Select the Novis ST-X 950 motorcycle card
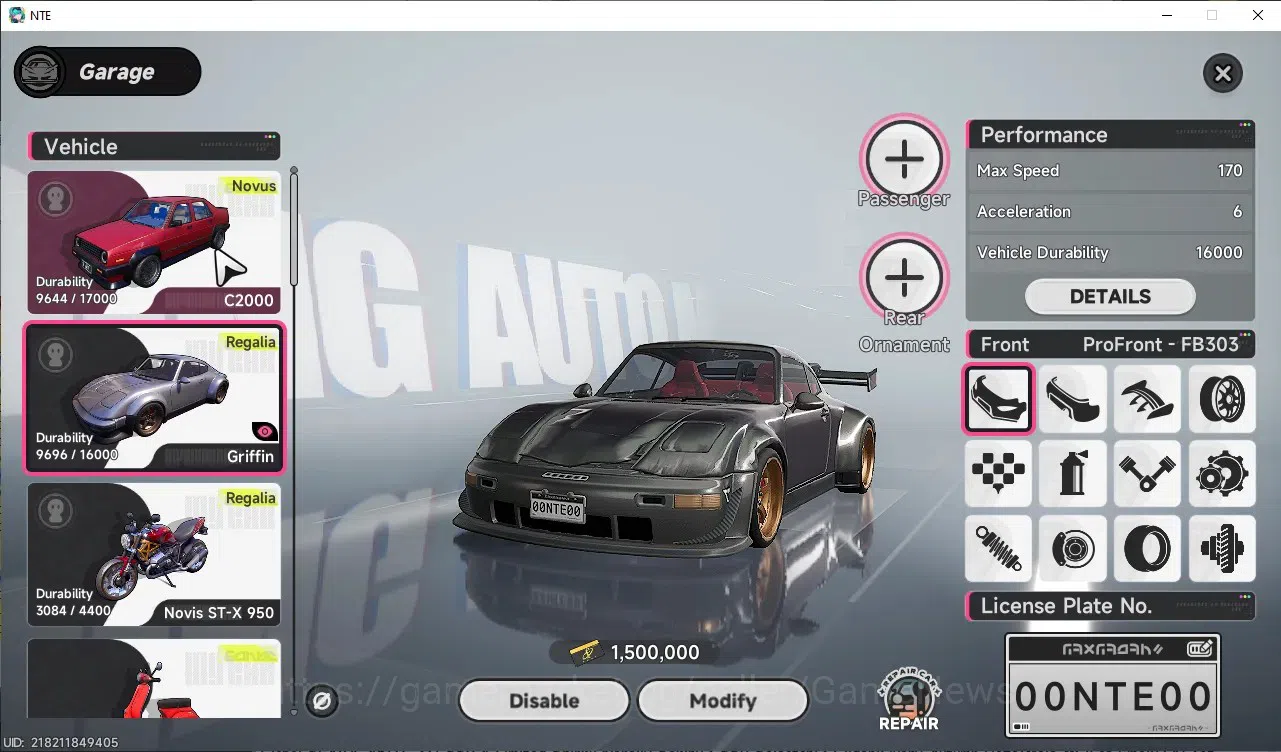The image size is (1281, 752). (154, 554)
